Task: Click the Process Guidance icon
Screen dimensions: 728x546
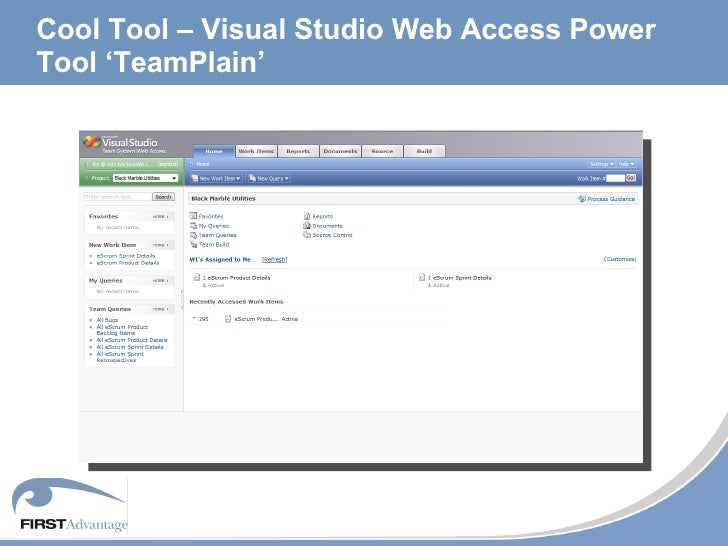Action: pyautogui.click(x=582, y=199)
